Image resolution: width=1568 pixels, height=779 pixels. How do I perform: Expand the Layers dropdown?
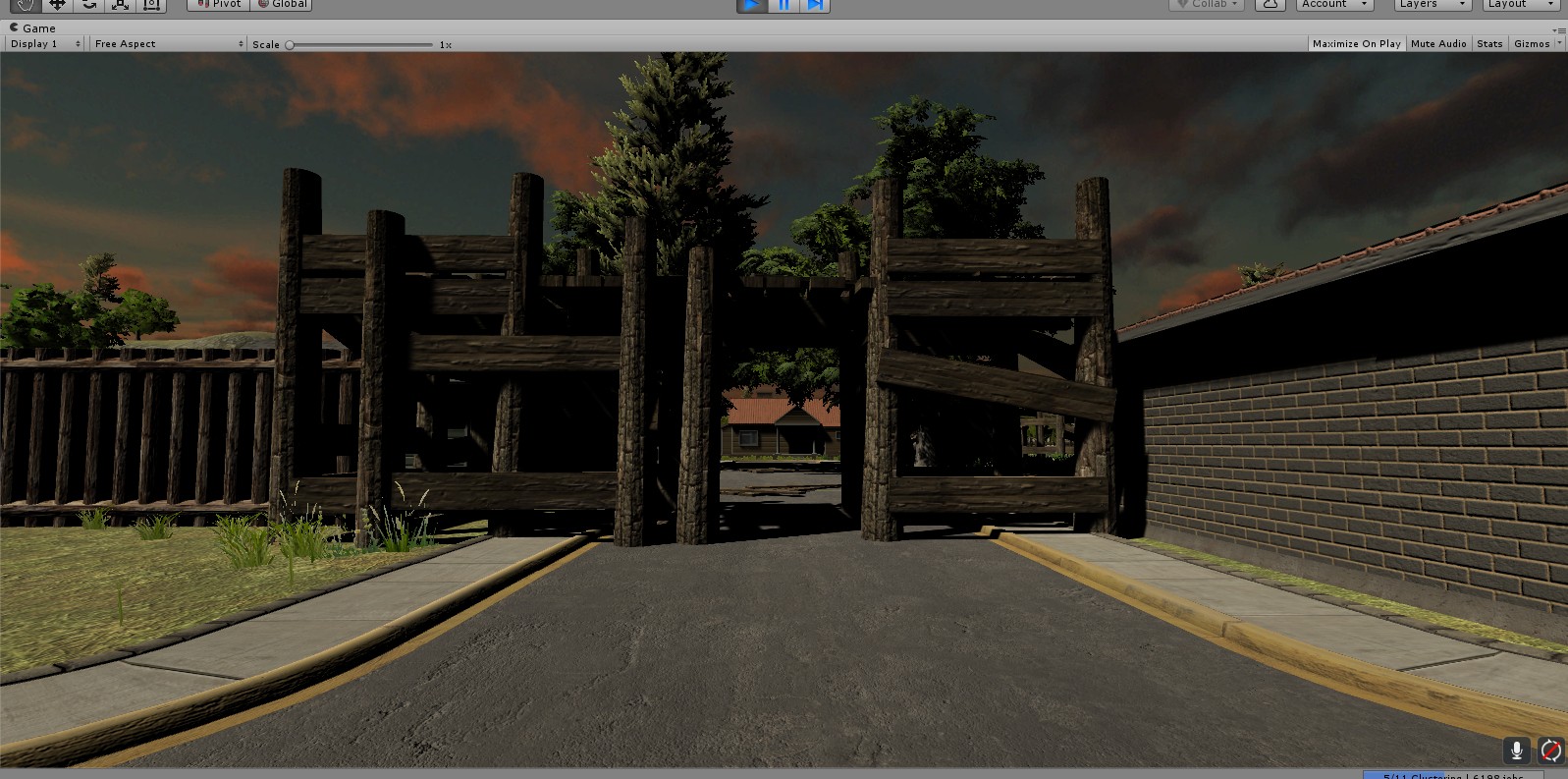pyautogui.click(x=1432, y=4)
